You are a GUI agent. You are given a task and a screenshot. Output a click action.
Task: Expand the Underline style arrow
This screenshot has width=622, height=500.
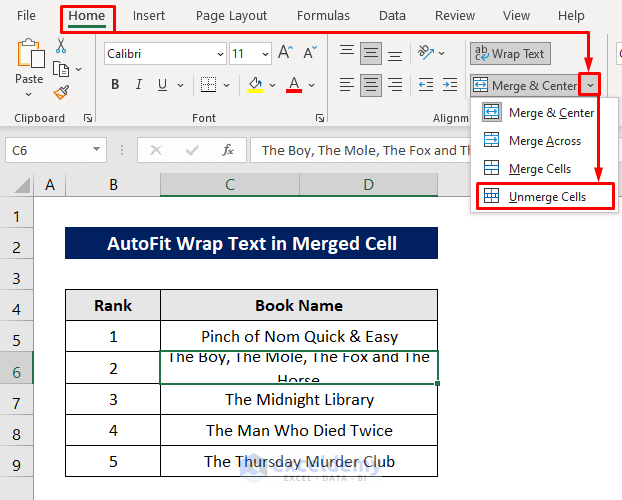tap(180, 85)
